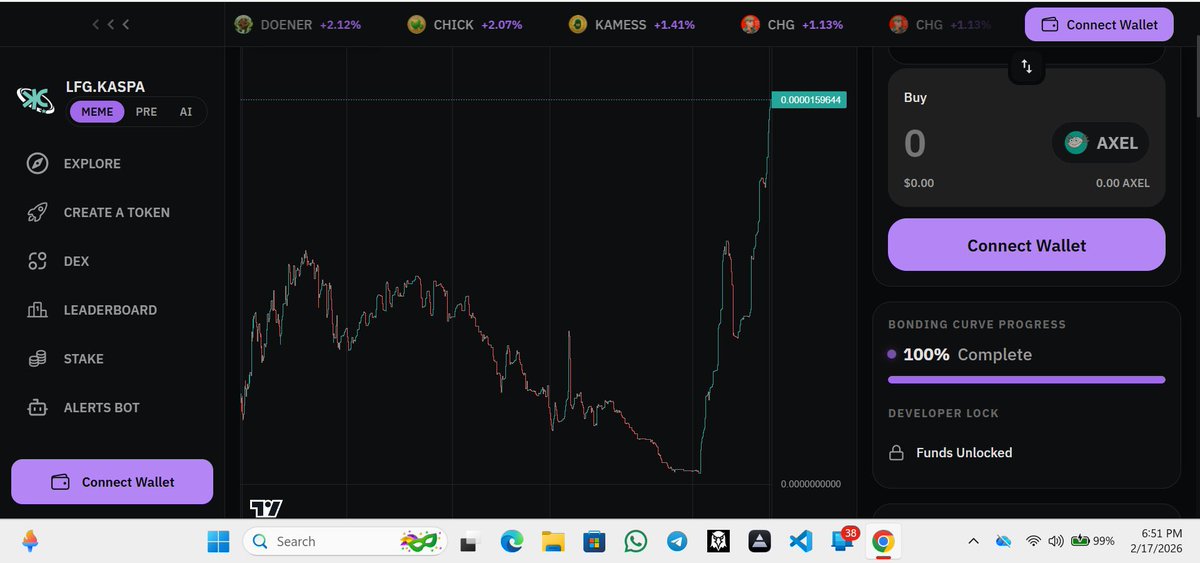This screenshot has height=563, width=1200.
Task: Click the Leaderboard chart icon
Action: pyautogui.click(x=38, y=310)
